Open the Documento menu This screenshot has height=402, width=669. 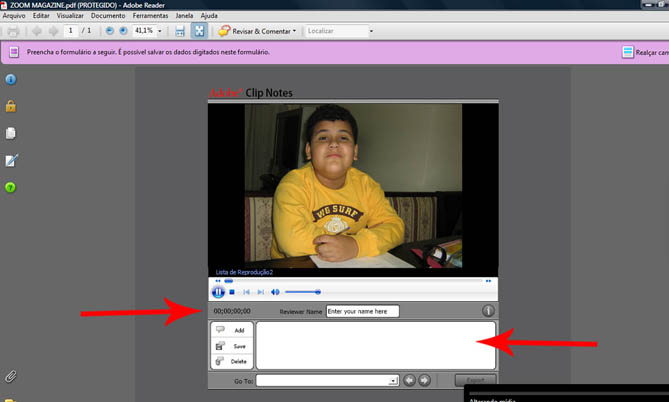(x=108, y=16)
